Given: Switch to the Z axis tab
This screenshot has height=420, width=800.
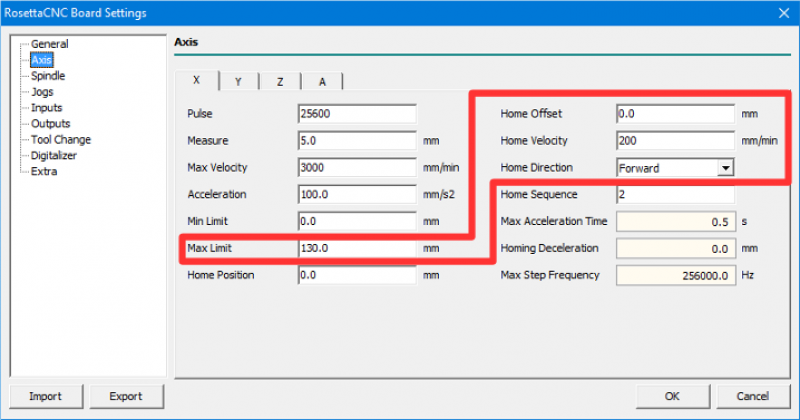Looking at the screenshot, I should tap(280, 82).
